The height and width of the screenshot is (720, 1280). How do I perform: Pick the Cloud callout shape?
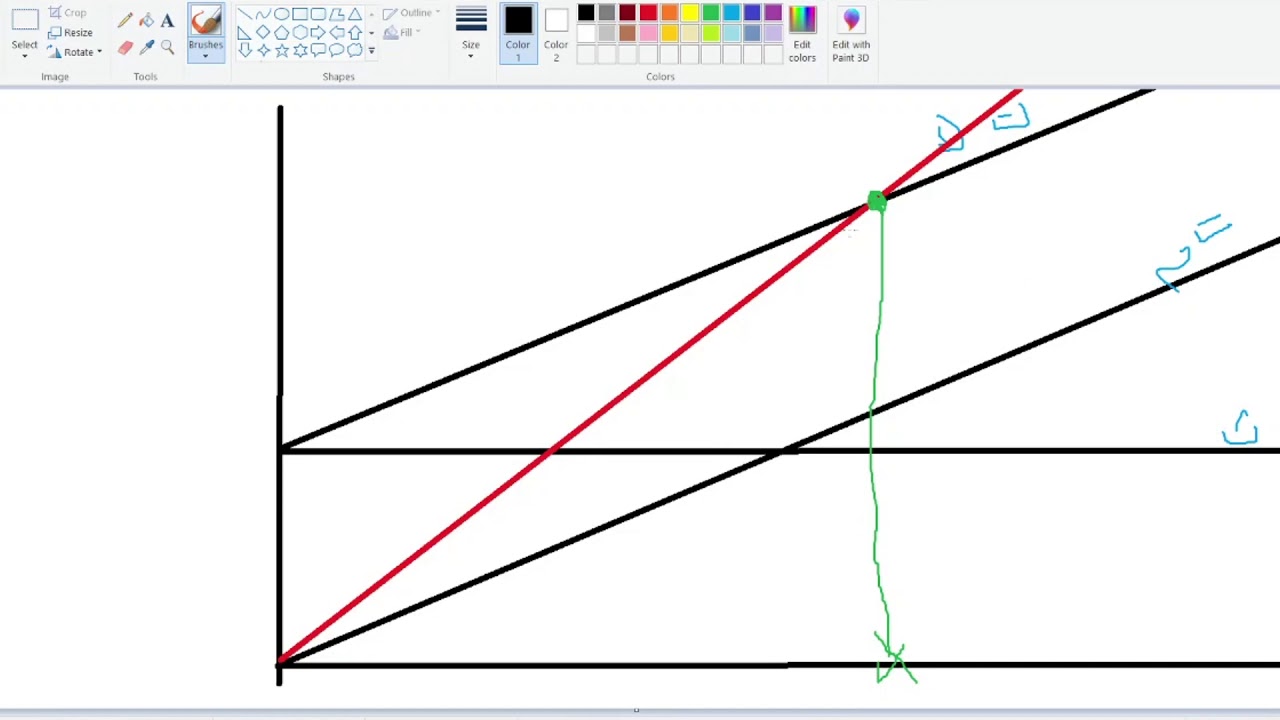coord(355,51)
